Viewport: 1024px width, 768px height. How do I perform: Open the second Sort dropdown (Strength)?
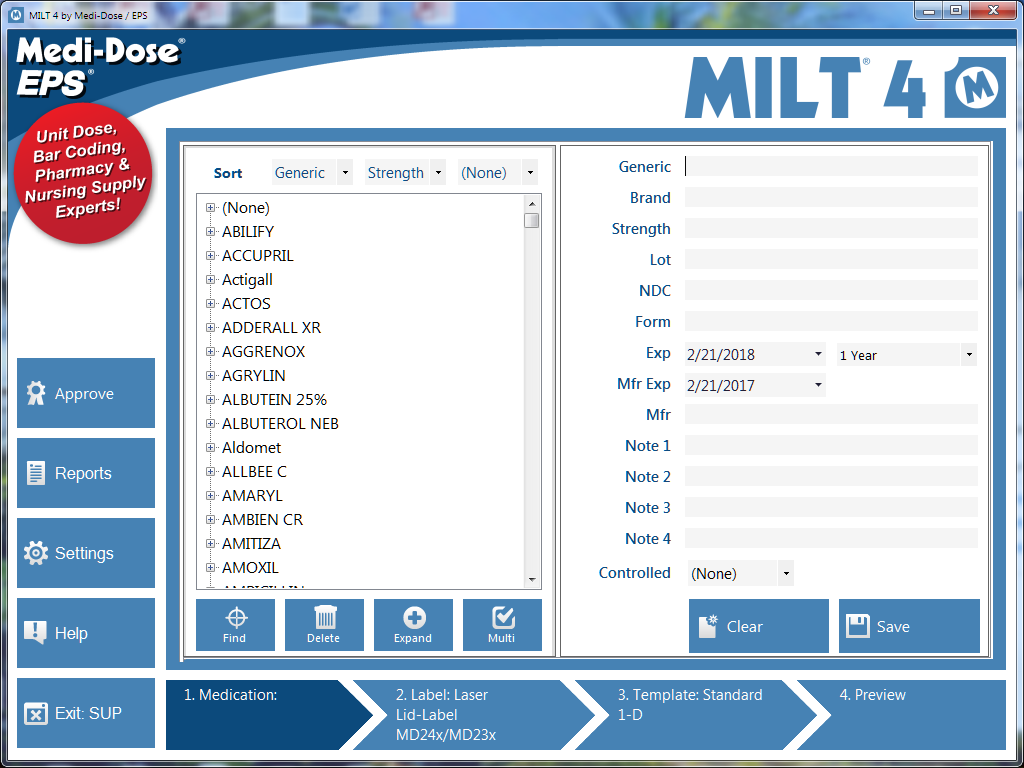click(x=438, y=173)
